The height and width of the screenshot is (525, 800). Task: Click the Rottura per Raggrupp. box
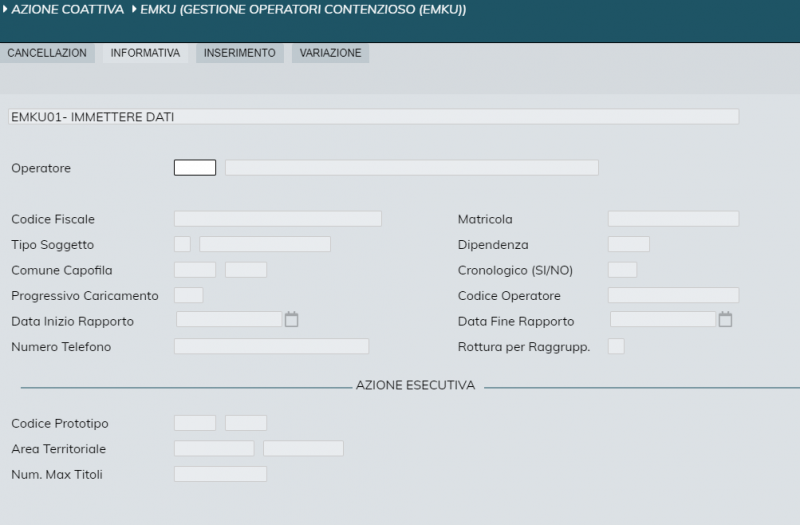pos(616,346)
